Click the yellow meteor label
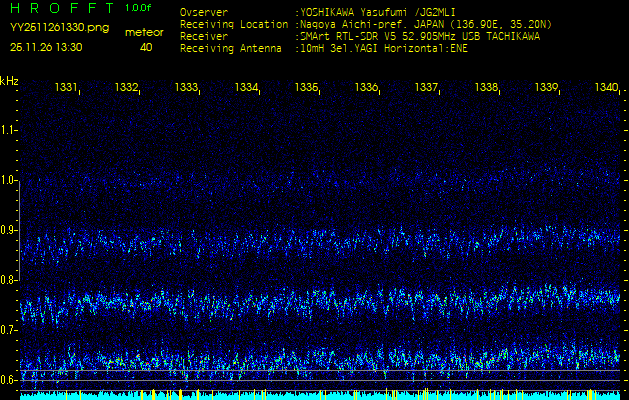The height and width of the screenshot is (400, 629). [144, 32]
